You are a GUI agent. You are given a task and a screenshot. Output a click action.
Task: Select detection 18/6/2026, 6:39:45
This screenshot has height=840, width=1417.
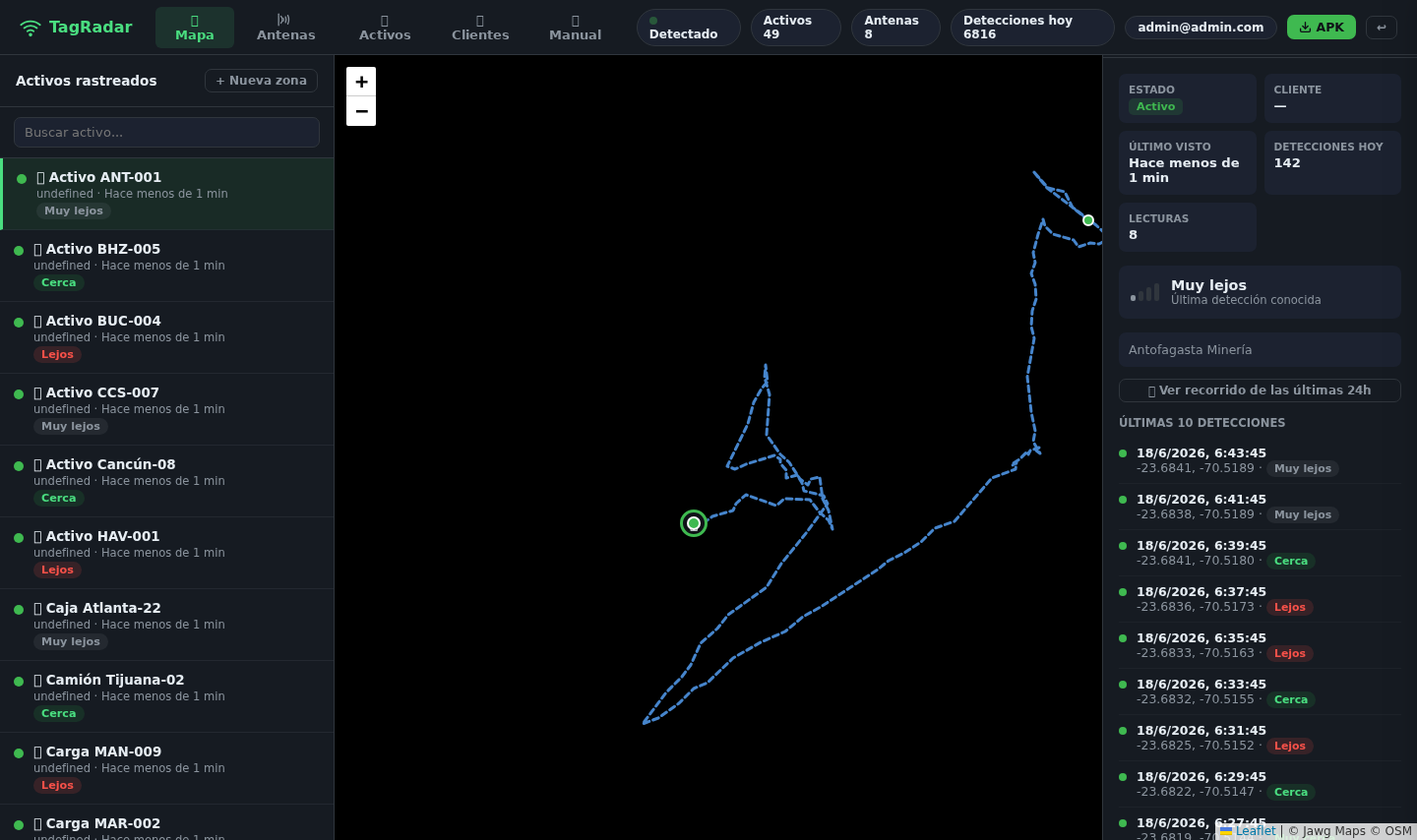point(1260,553)
